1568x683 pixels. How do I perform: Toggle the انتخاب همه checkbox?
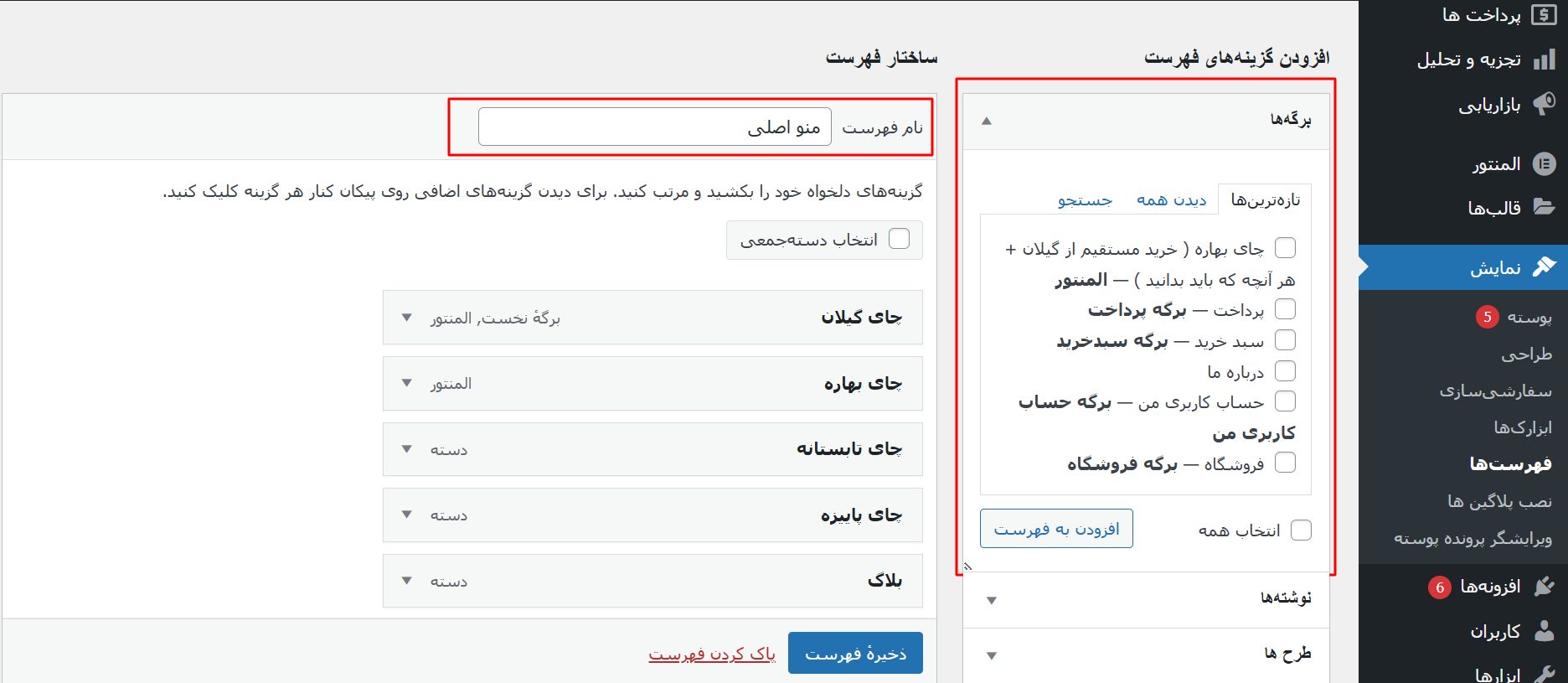tap(1301, 530)
